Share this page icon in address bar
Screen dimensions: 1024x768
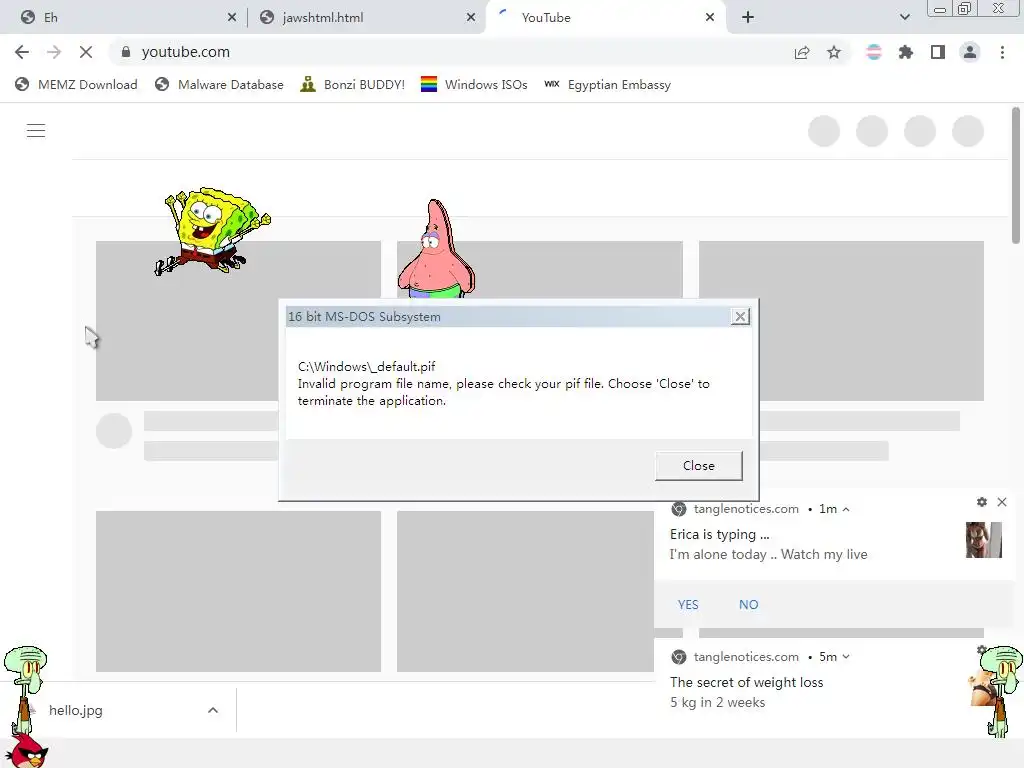[x=802, y=52]
